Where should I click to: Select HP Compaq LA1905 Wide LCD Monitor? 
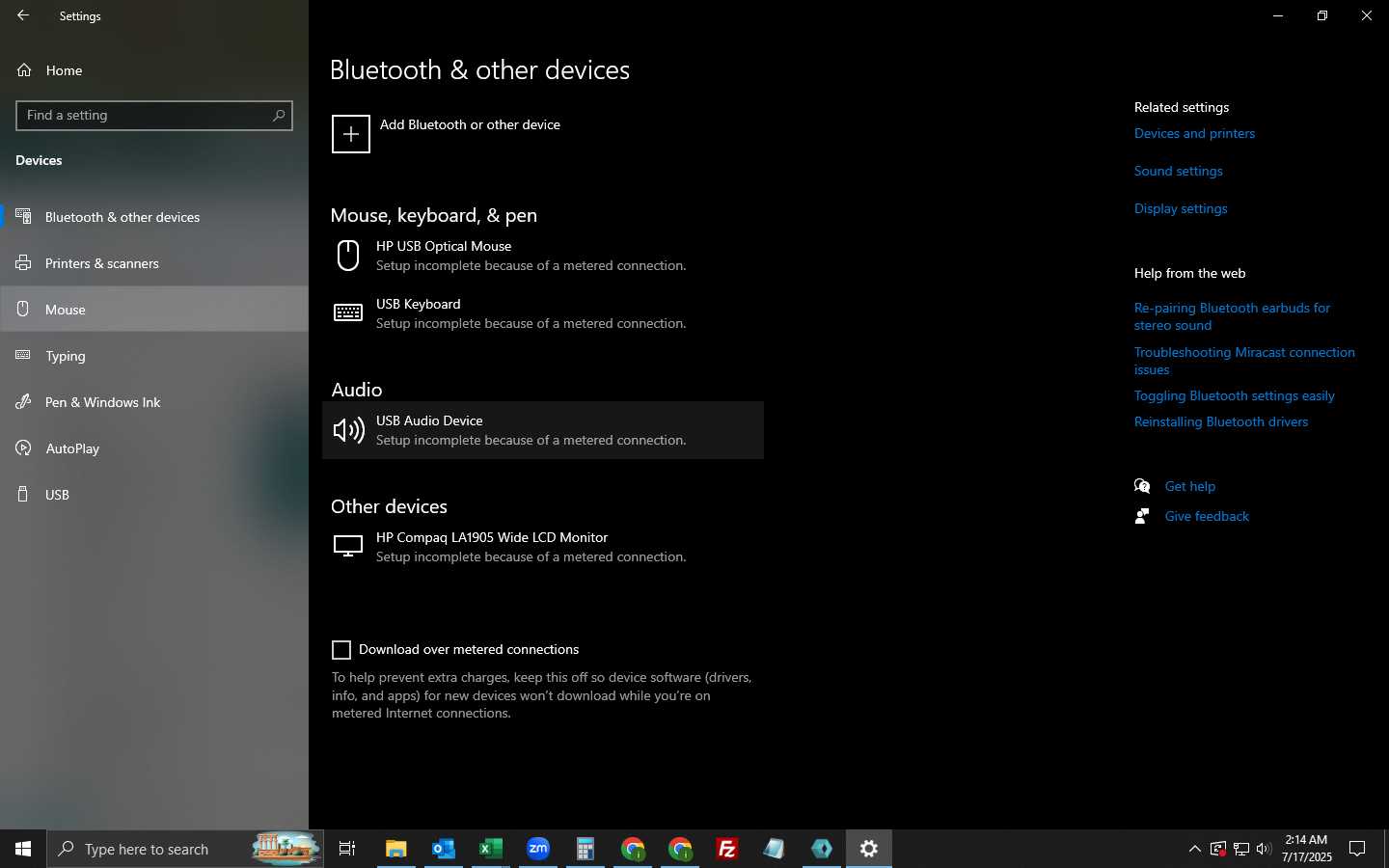tap(492, 538)
